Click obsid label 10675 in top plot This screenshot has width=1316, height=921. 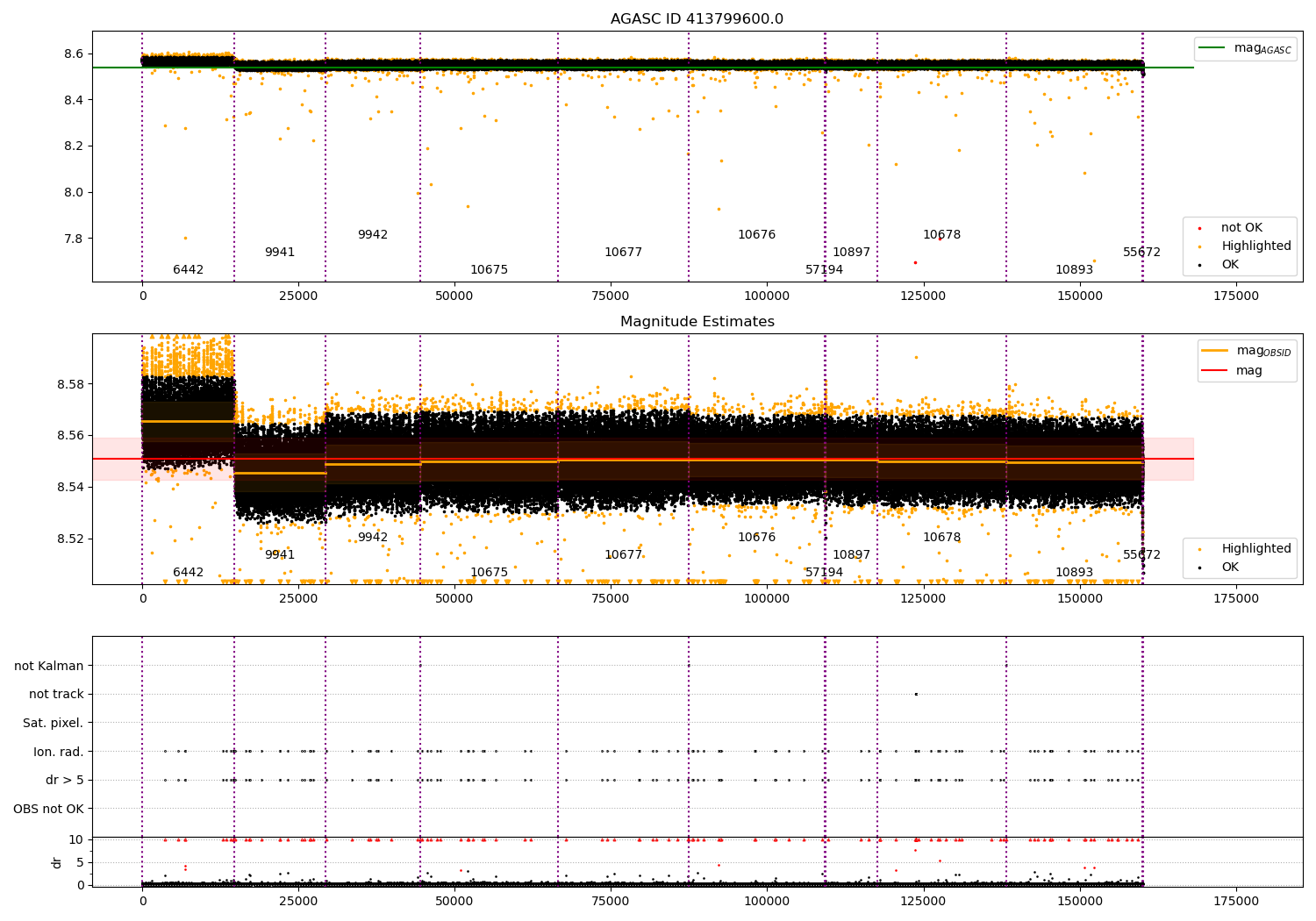(x=489, y=270)
